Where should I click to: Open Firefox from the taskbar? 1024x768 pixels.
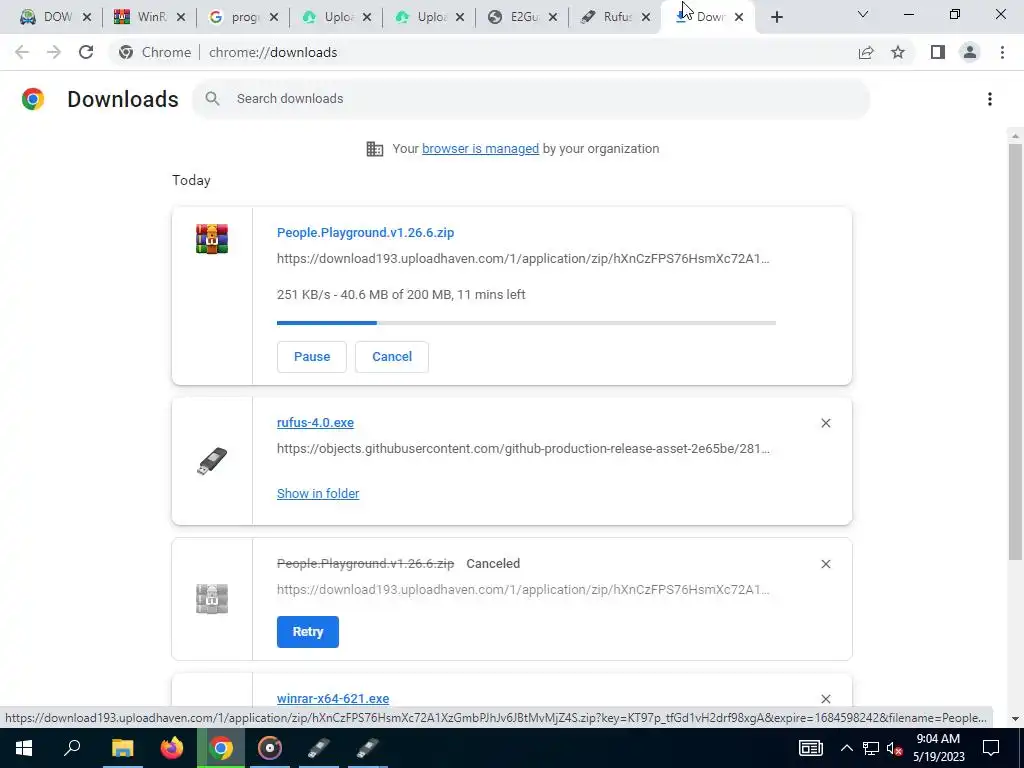click(x=172, y=748)
